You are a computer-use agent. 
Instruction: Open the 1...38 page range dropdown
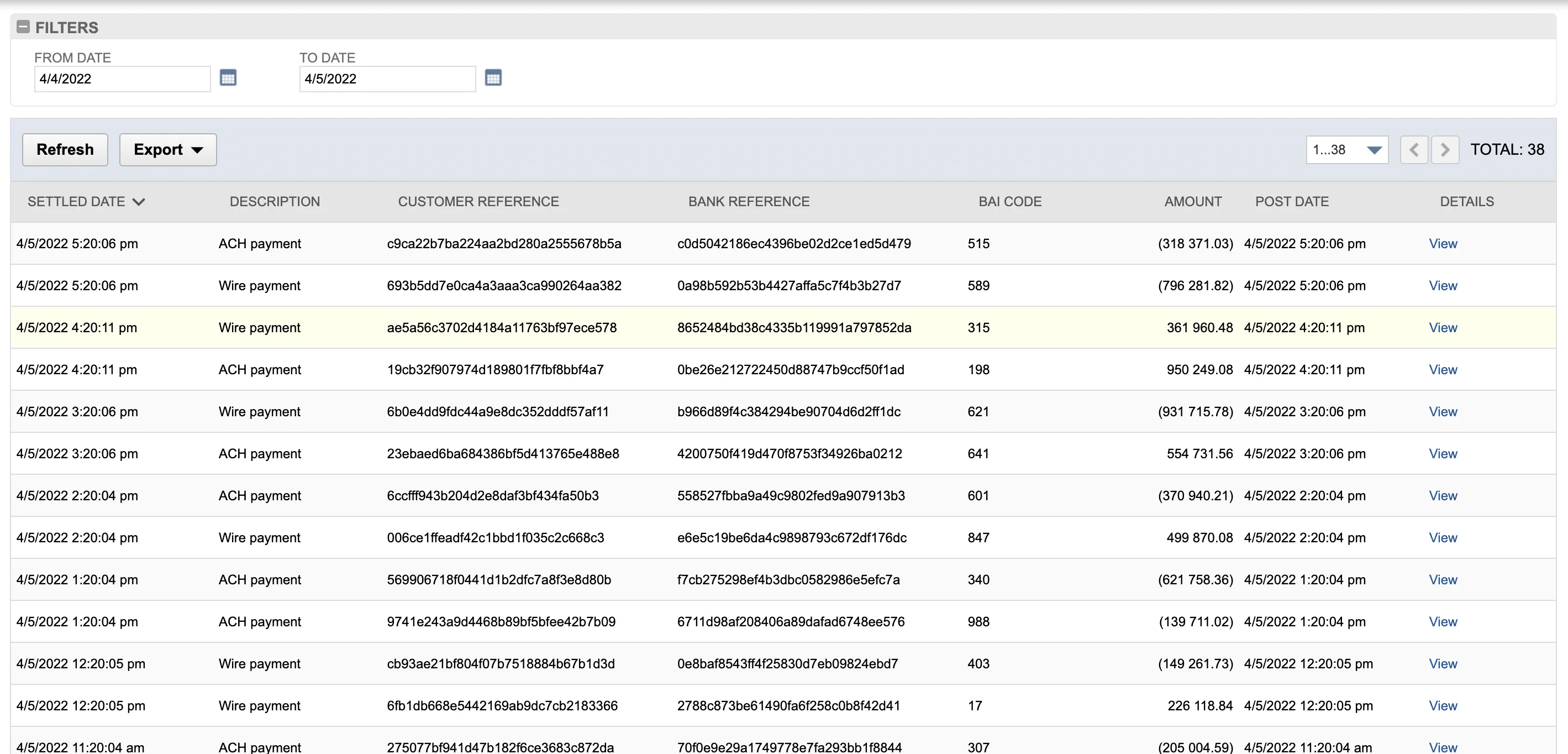(x=1347, y=150)
